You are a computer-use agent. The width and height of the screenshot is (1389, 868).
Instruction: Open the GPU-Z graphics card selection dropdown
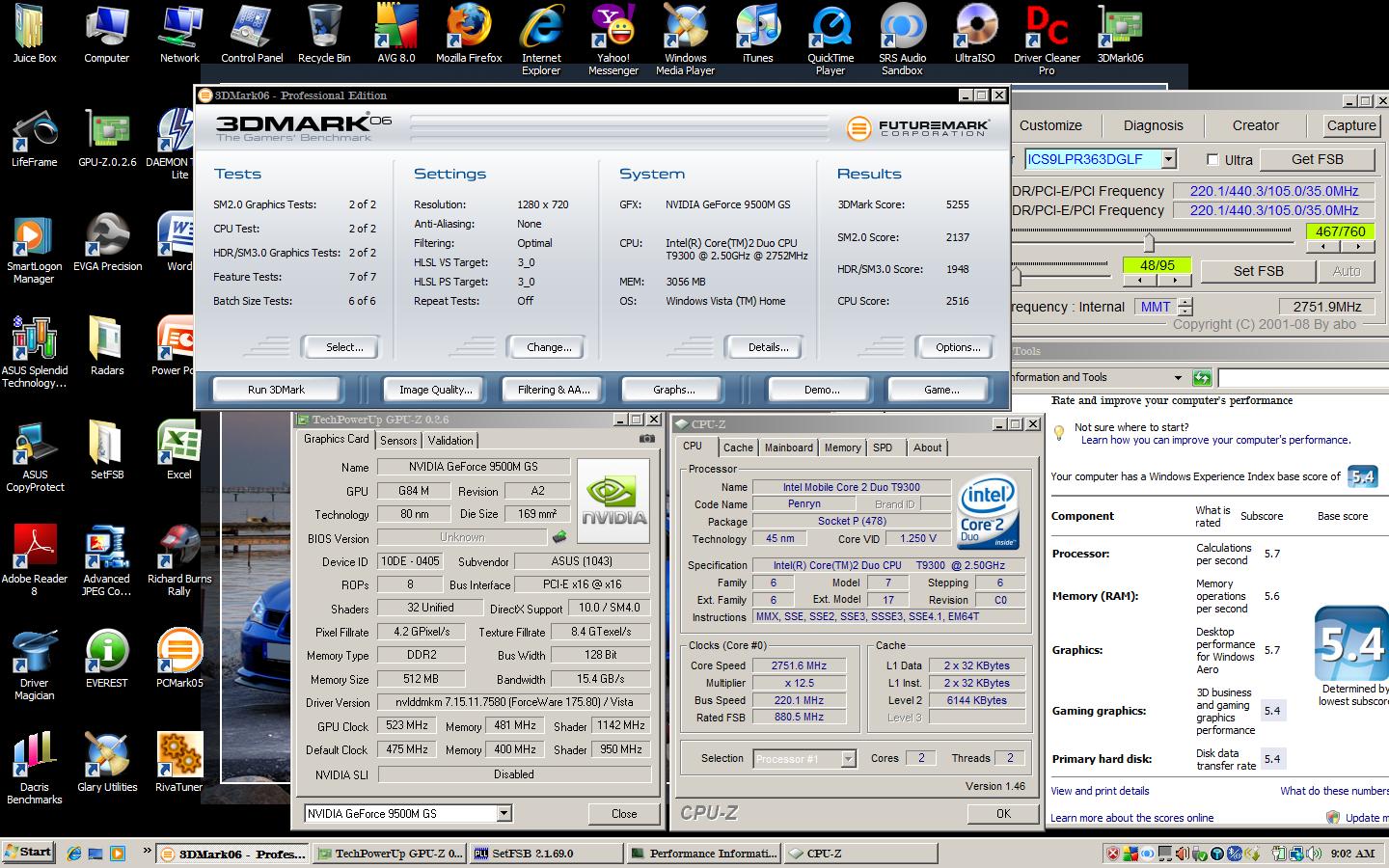504,813
